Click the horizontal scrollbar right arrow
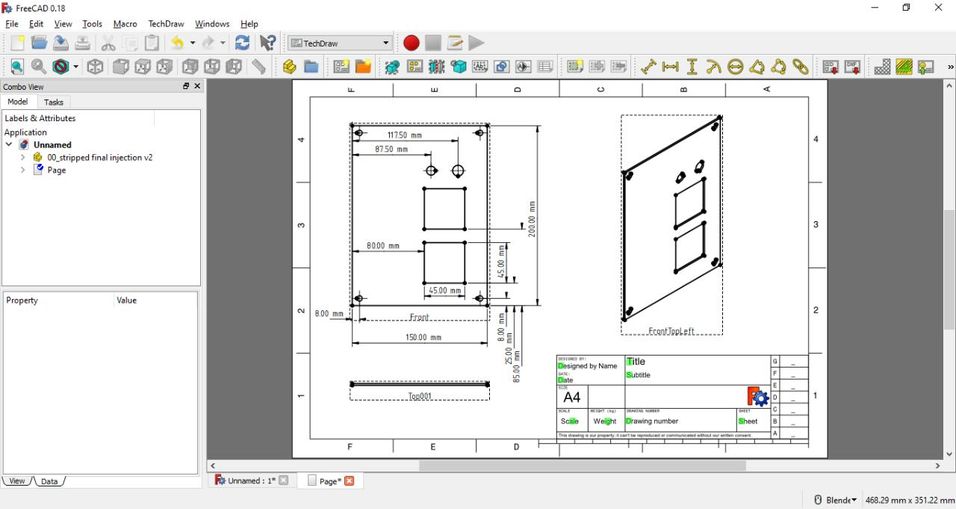The height and width of the screenshot is (509, 956). pyautogui.click(x=938, y=466)
